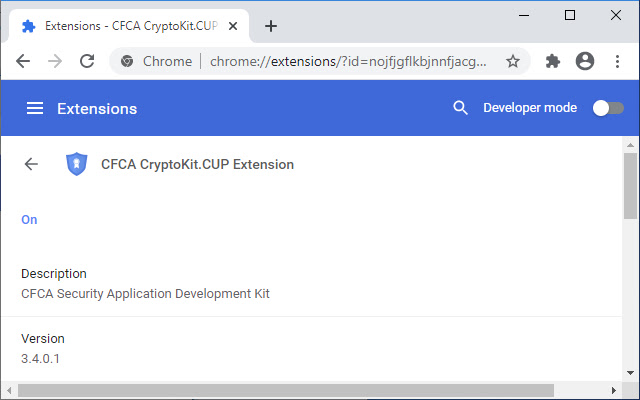Image resolution: width=640 pixels, height=400 pixels.
Task: Click the Extensions header title
Action: [x=97, y=109]
